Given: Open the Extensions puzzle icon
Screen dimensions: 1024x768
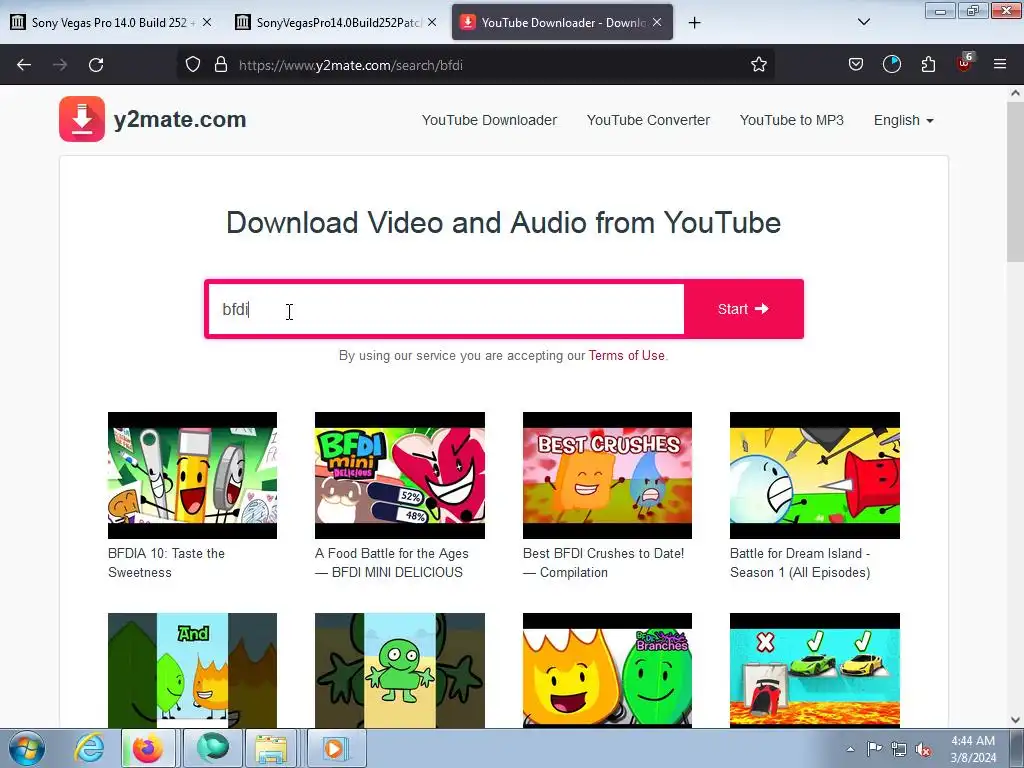Looking at the screenshot, I should (928, 65).
